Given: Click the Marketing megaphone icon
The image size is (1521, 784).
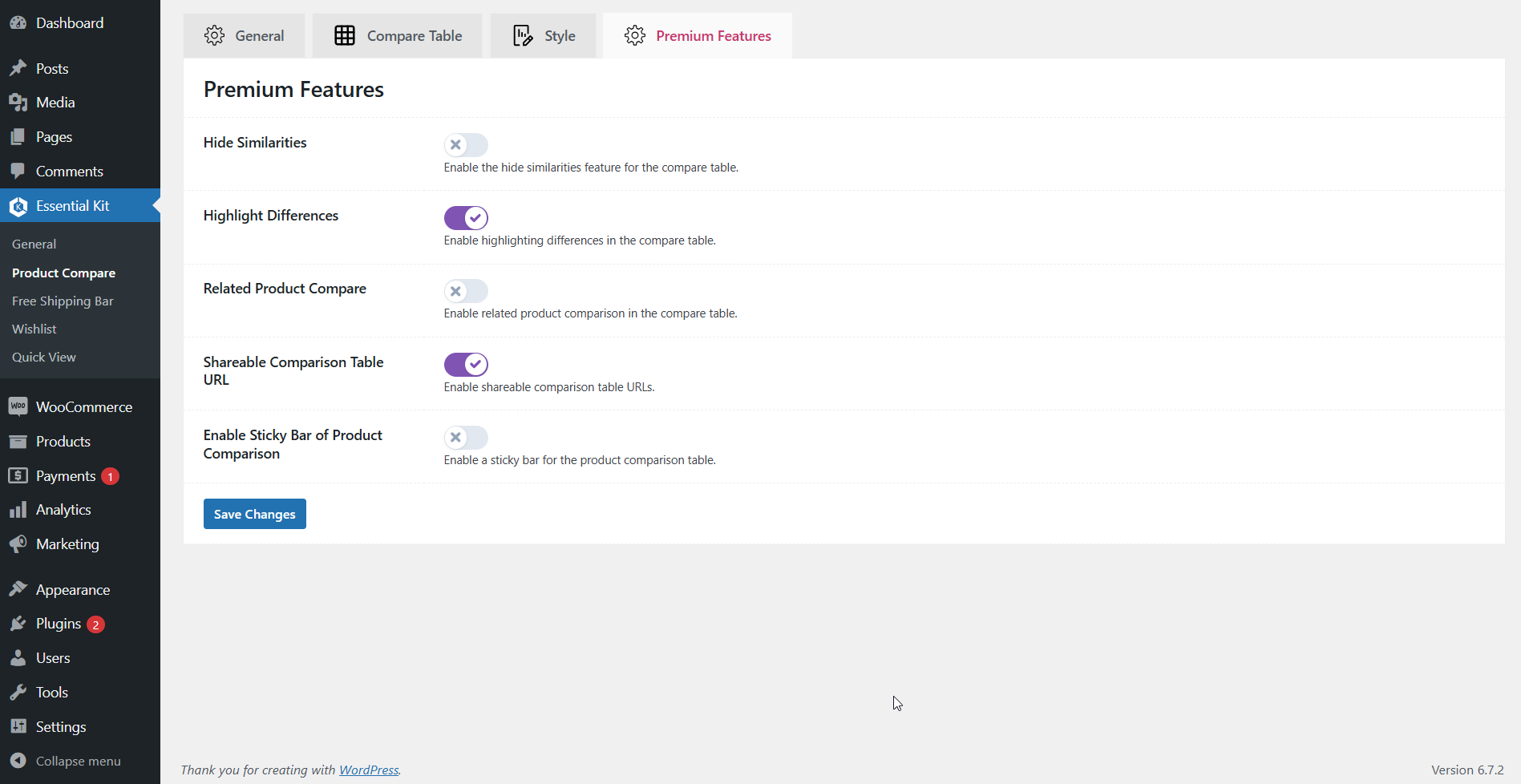Looking at the screenshot, I should (18, 544).
